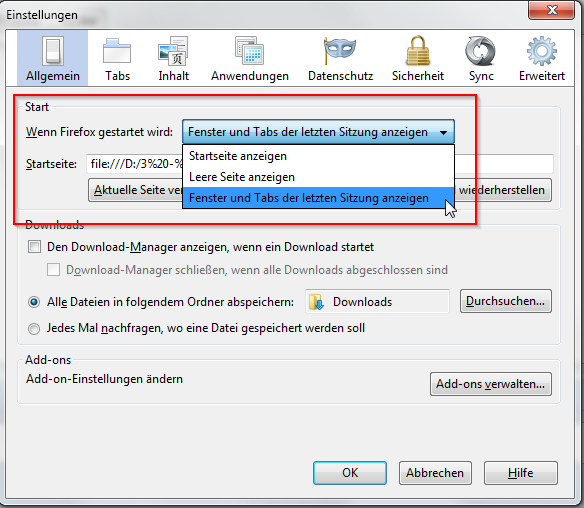Choose Jedes Mal nachfragen radio option
The image size is (584, 508).
click(x=34, y=328)
